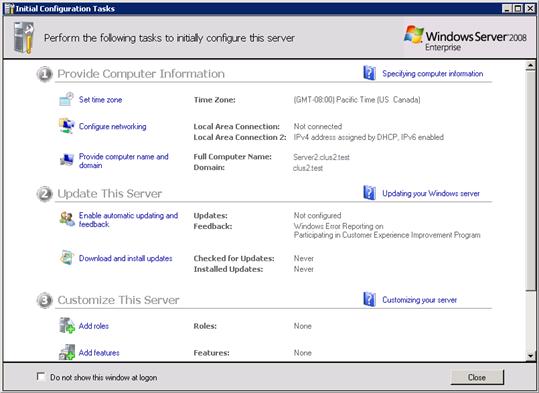Open the Configure networking link

coord(112,127)
